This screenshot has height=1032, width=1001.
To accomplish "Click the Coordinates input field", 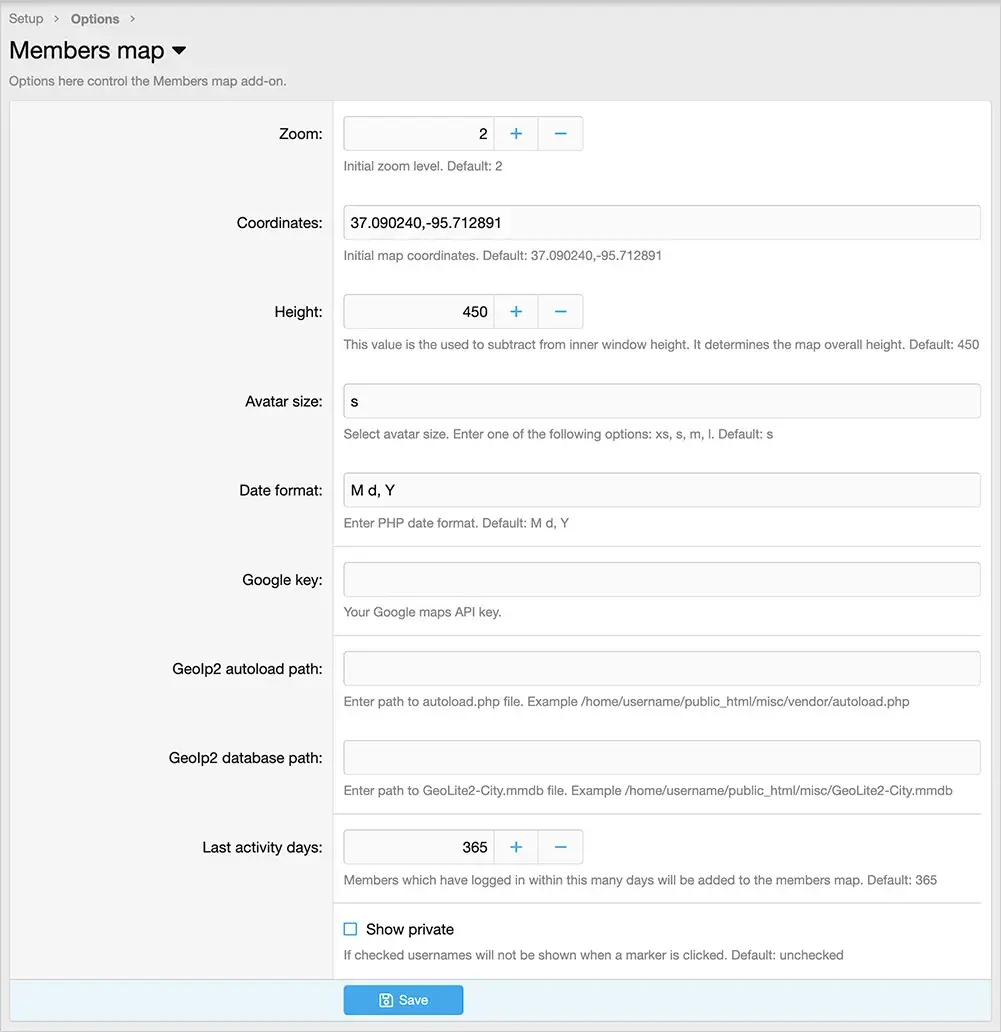I will [661, 223].
